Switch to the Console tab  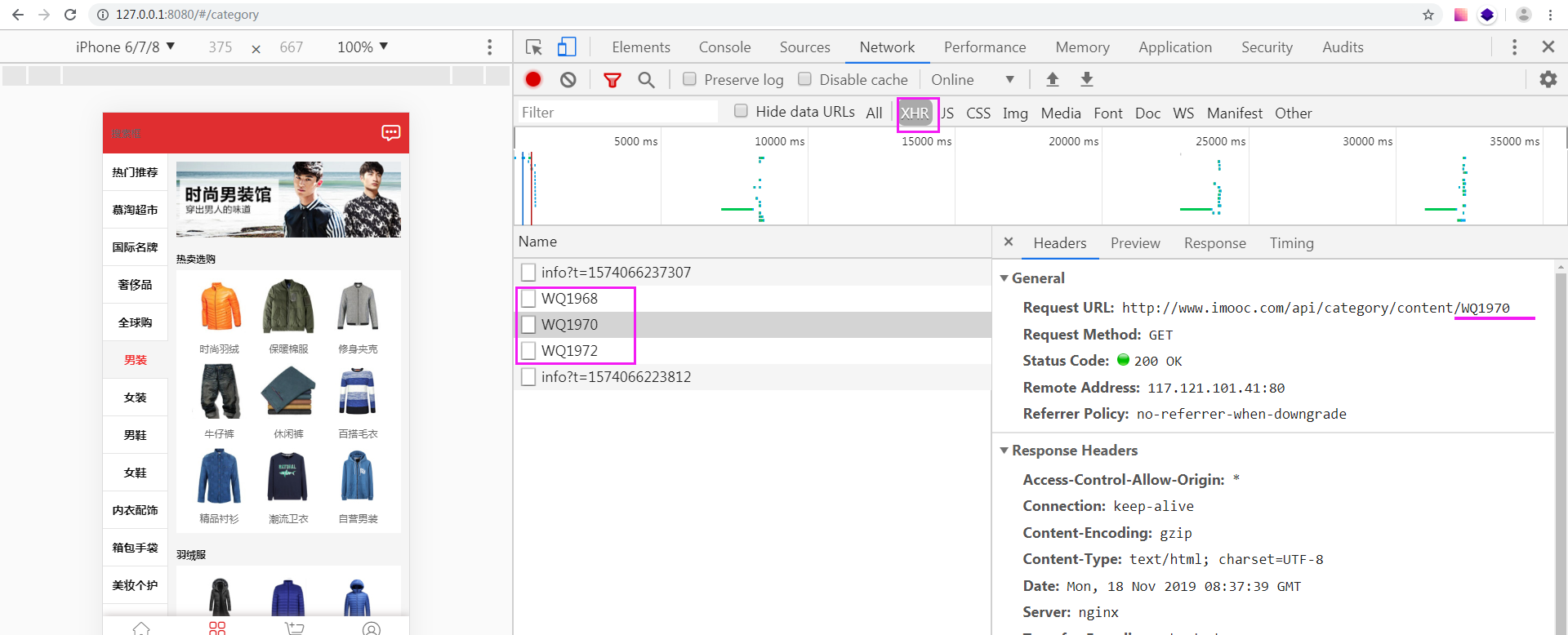pos(724,47)
